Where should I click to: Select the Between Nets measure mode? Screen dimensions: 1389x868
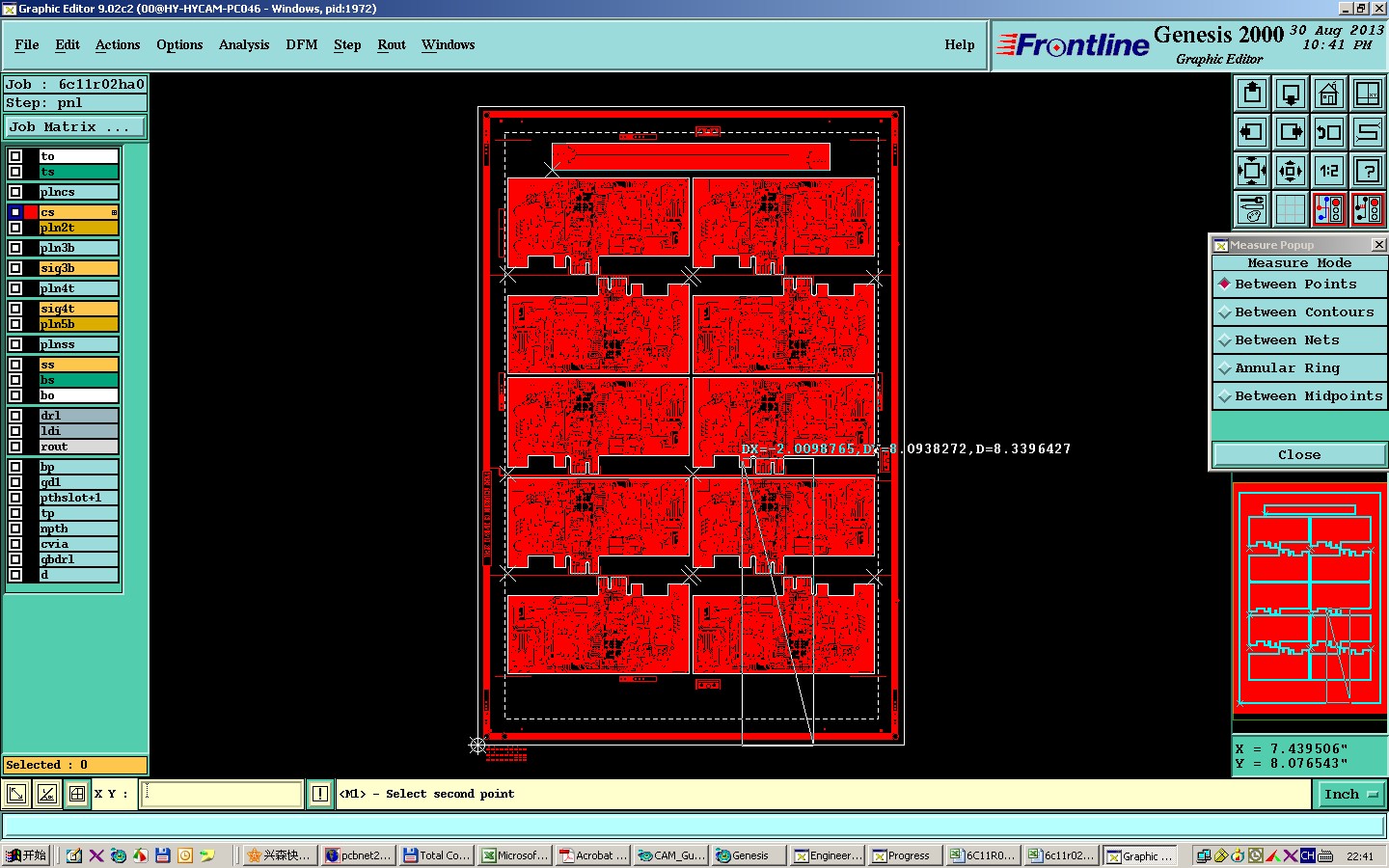coord(1299,340)
